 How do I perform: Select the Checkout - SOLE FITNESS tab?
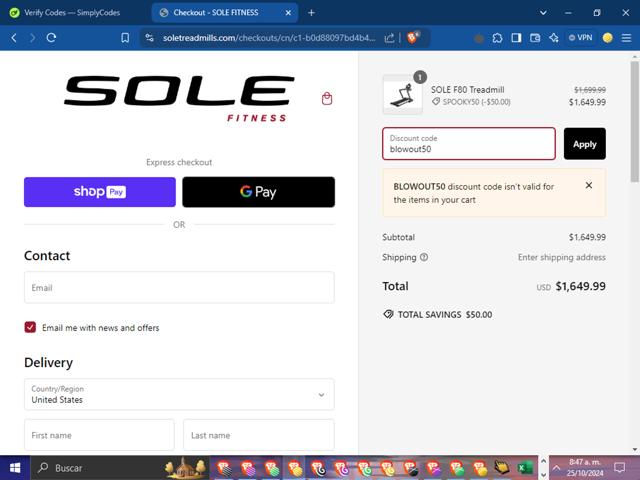point(224,13)
